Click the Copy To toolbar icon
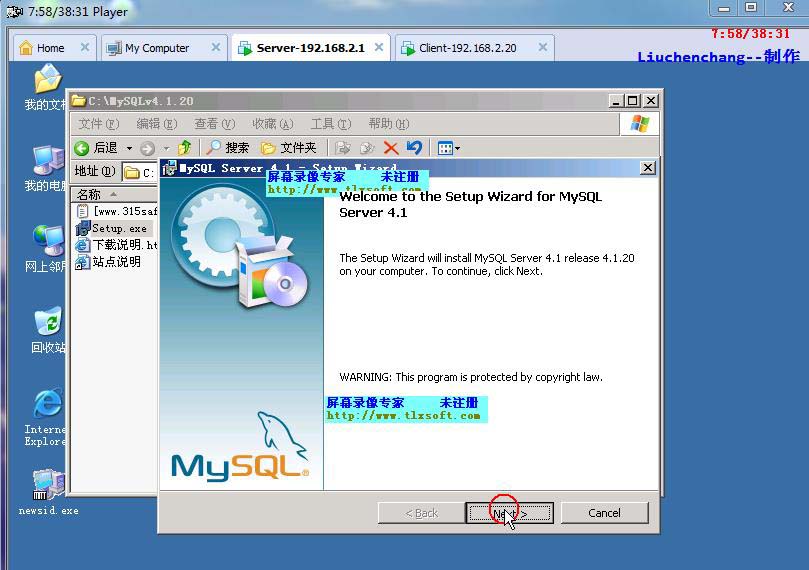Viewport: 809px width, 570px height. point(367,149)
